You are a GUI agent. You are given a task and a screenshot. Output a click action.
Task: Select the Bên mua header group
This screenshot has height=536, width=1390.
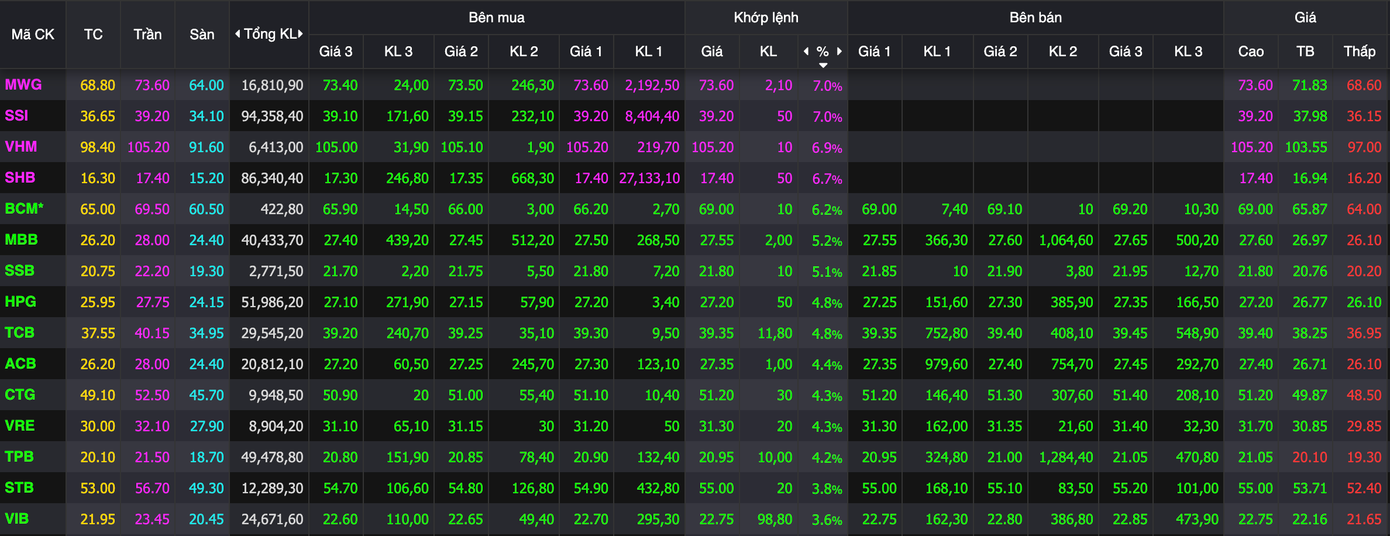point(496,17)
